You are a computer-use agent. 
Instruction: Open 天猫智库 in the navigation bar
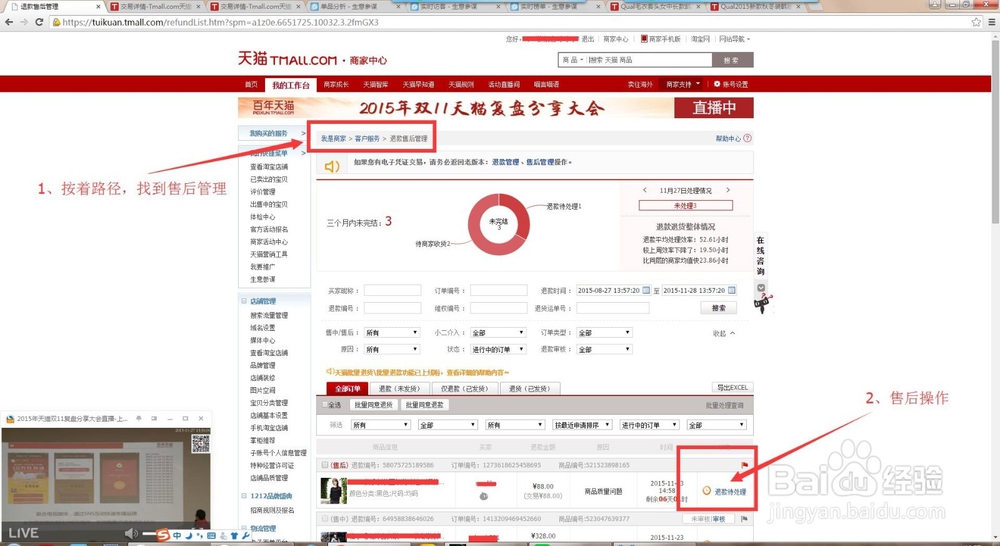376,84
